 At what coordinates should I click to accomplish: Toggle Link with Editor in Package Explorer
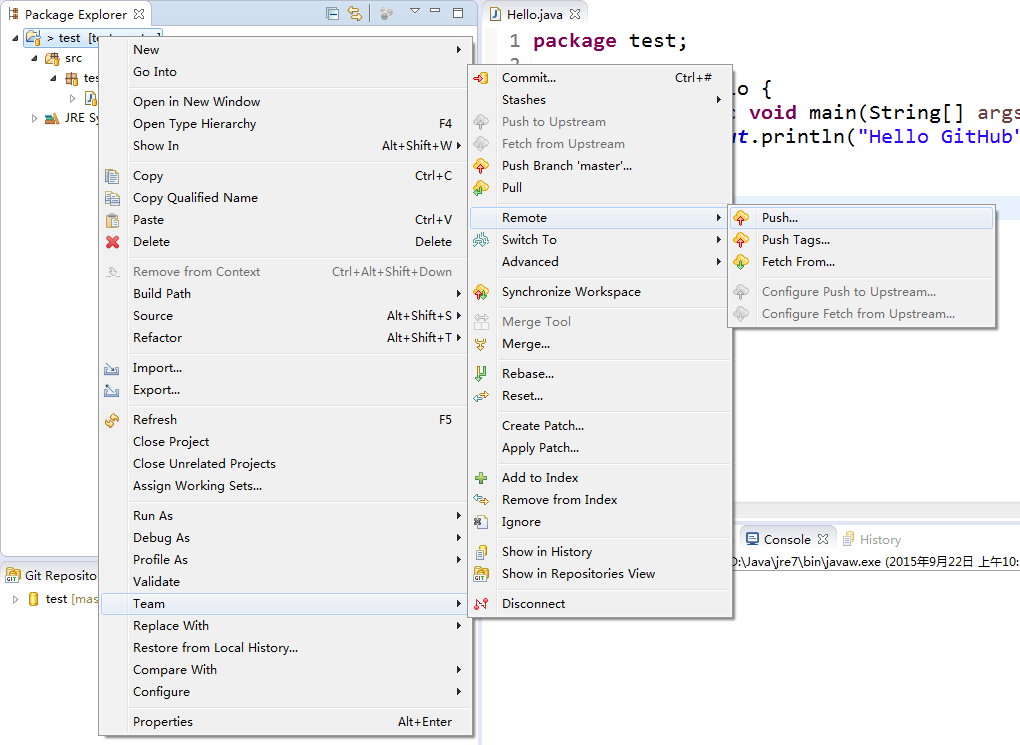355,14
